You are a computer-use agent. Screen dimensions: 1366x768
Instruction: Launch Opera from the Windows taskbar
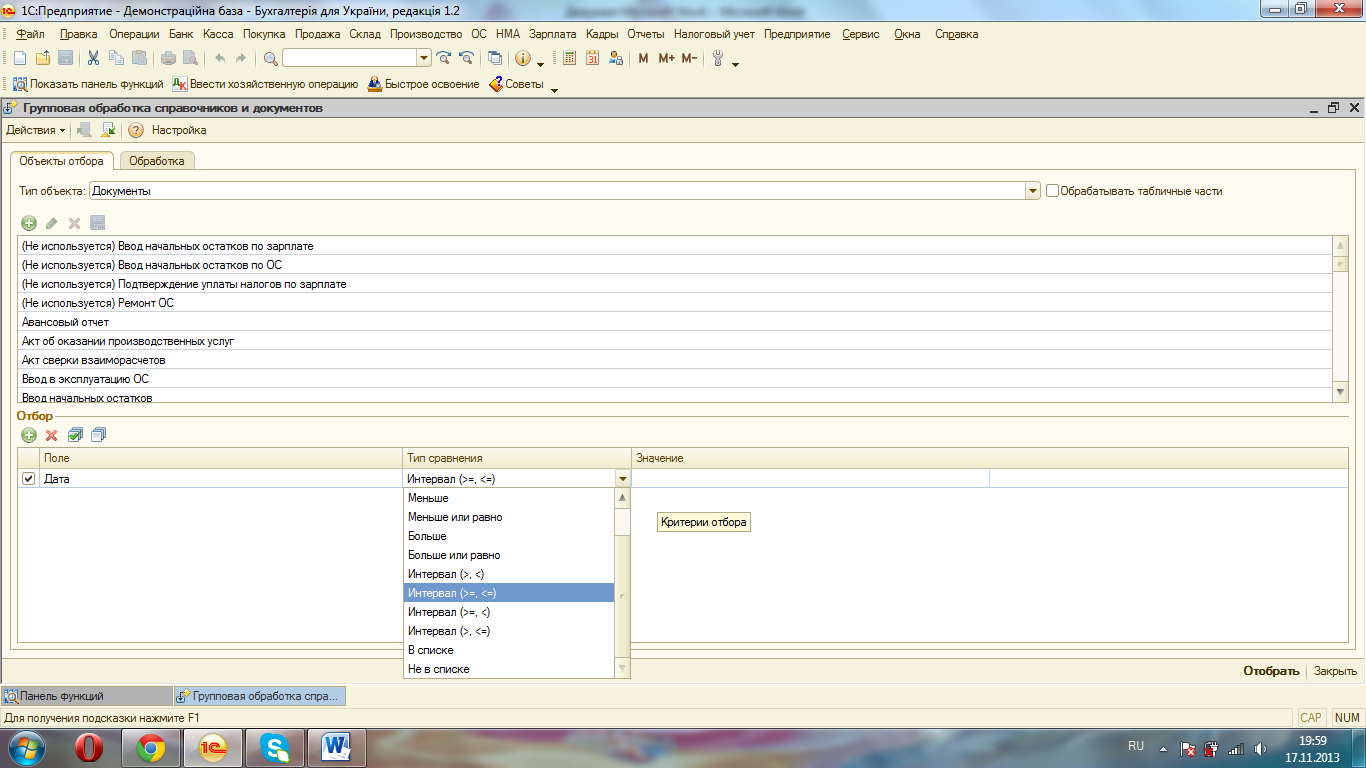(90, 748)
